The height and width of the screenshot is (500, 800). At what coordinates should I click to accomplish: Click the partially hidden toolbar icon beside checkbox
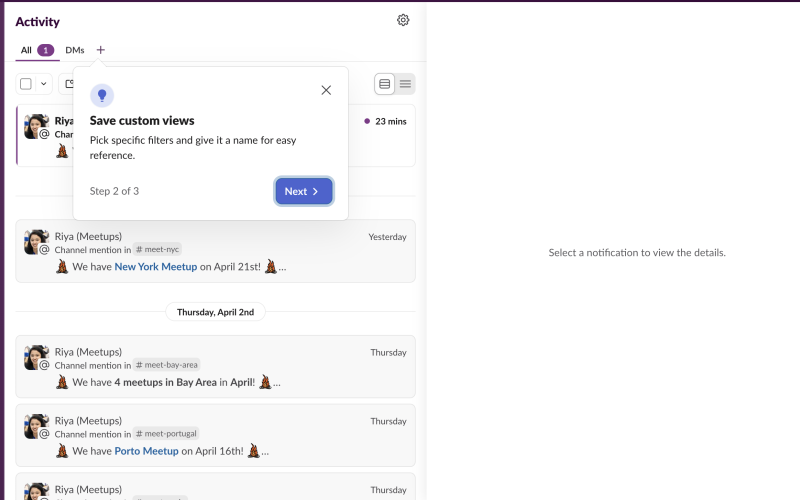point(67,84)
